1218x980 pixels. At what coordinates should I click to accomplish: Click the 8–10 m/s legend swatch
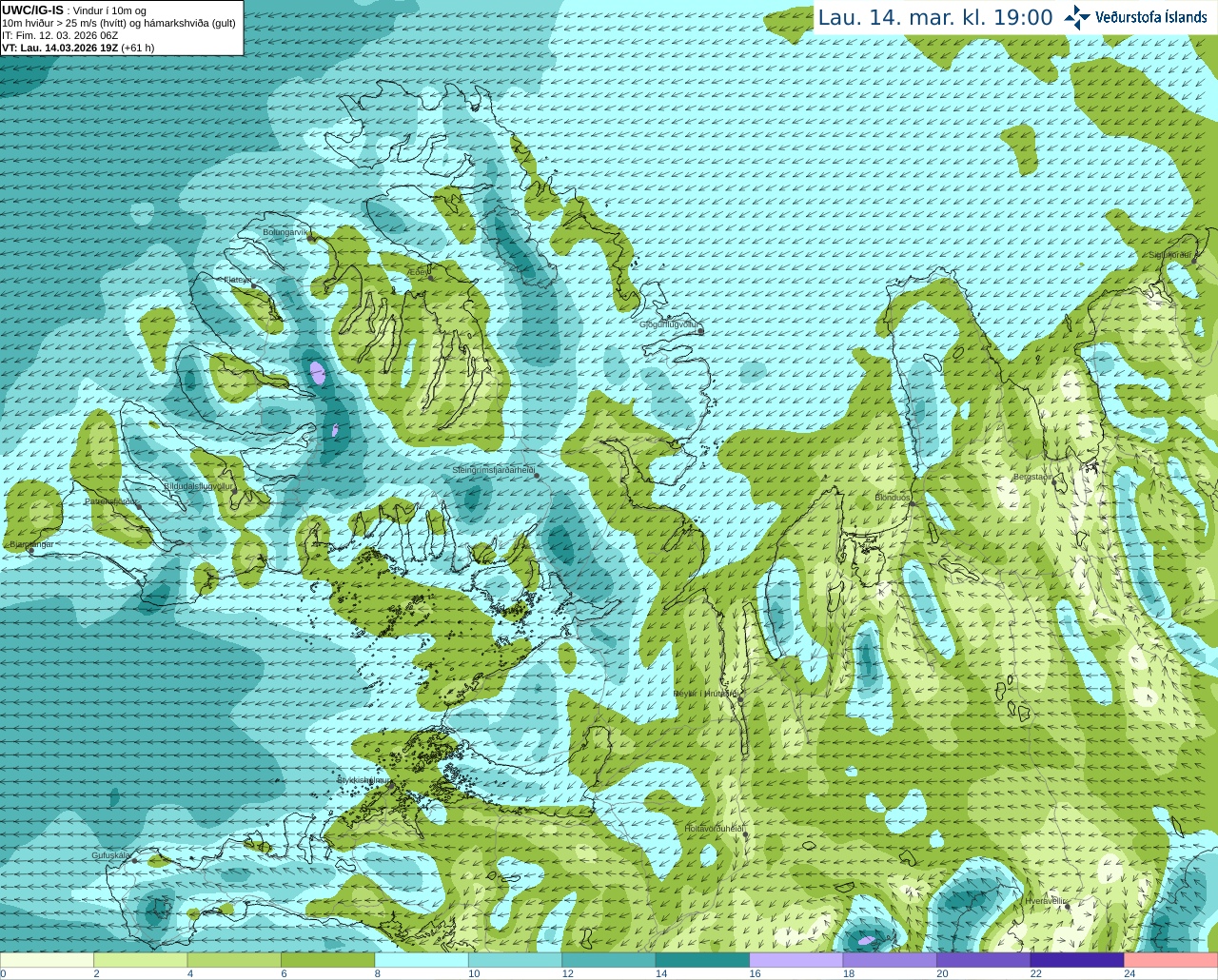coord(422,960)
